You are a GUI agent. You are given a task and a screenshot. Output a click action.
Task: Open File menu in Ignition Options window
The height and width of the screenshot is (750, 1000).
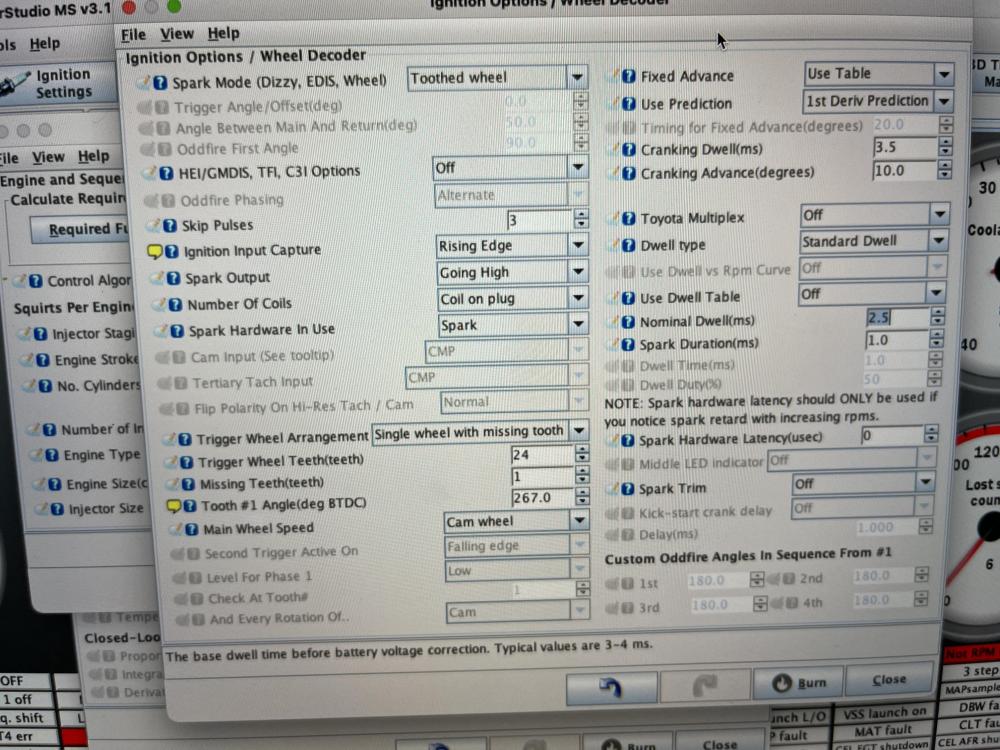pos(133,35)
